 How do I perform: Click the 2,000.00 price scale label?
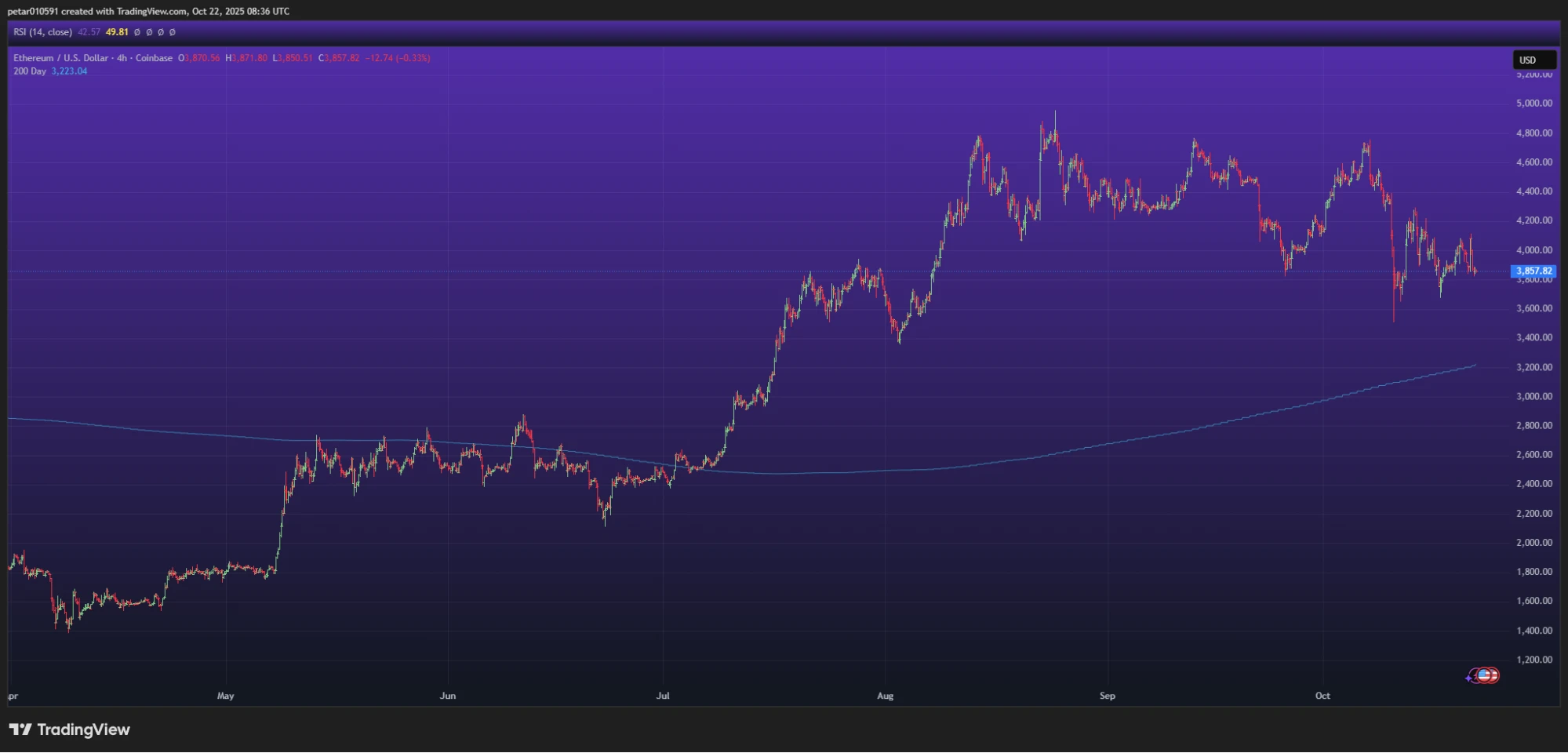click(1533, 543)
